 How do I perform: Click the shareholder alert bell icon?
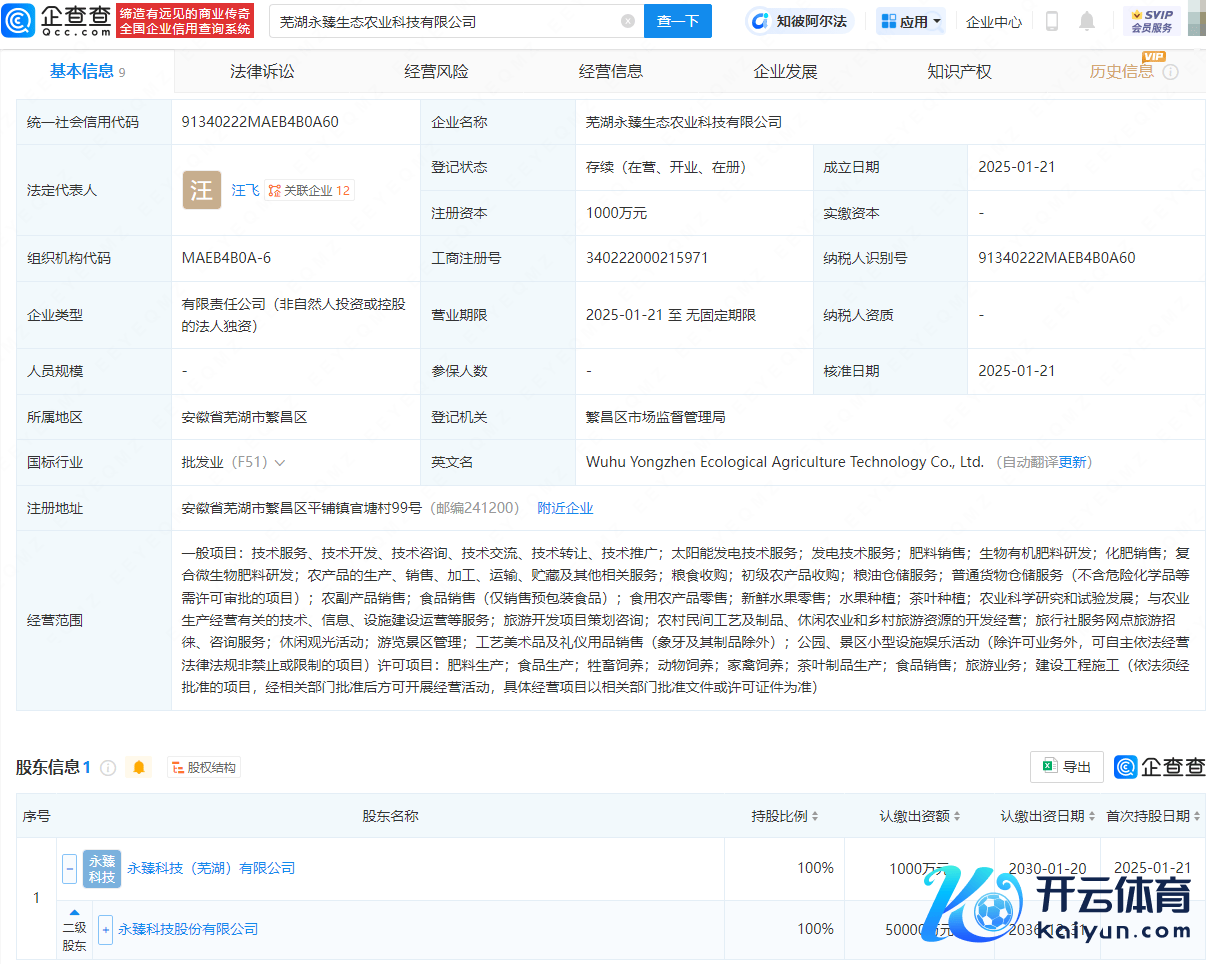coord(139,767)
